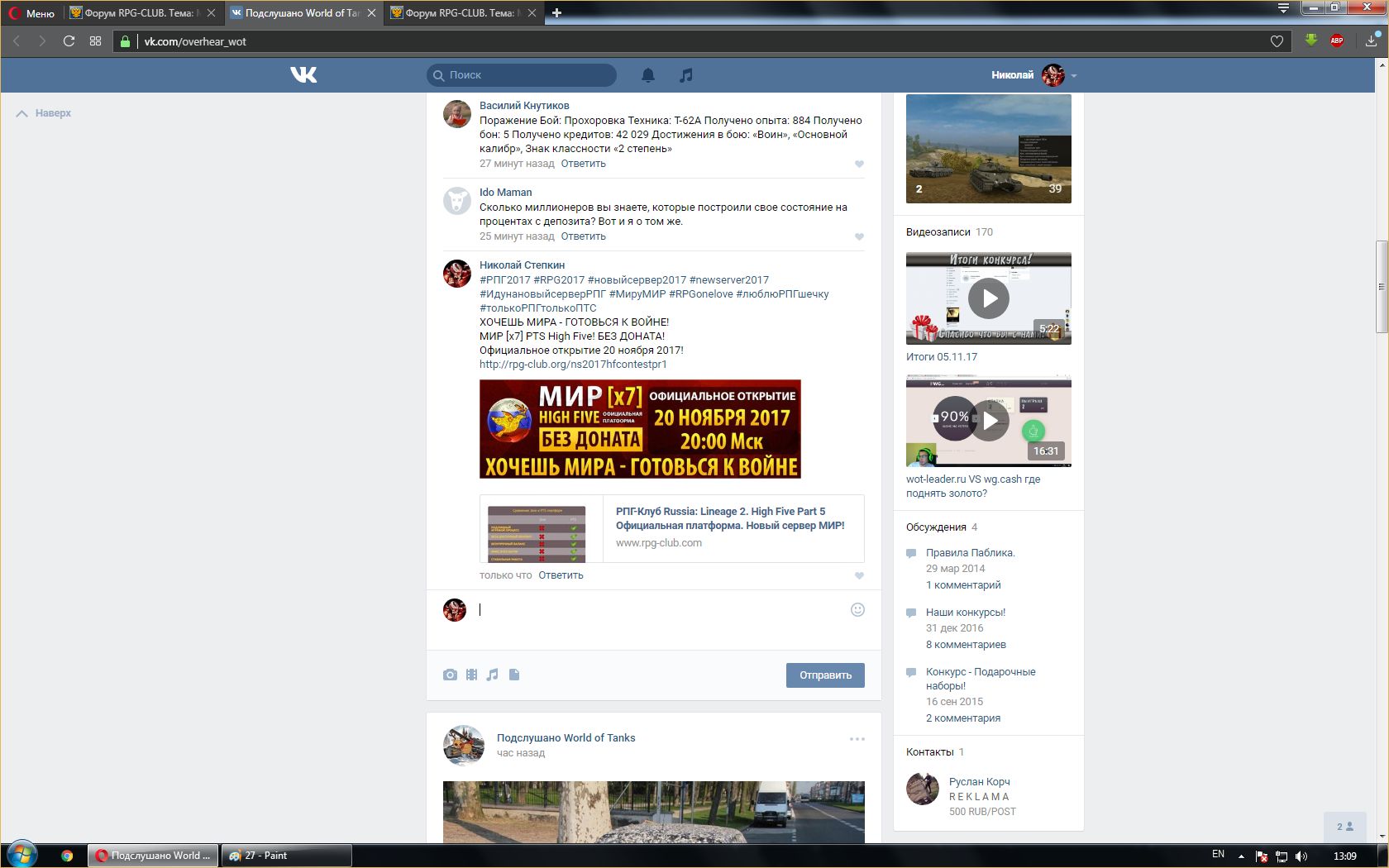
Task: Attach a photo with camera icon
Action: click(x=450, y=675)
